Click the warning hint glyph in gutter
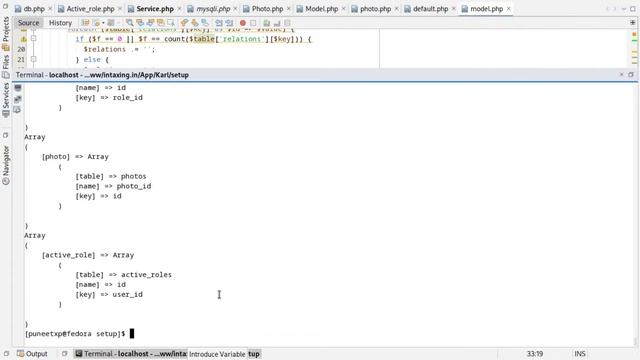 click(x=23, y=39)
